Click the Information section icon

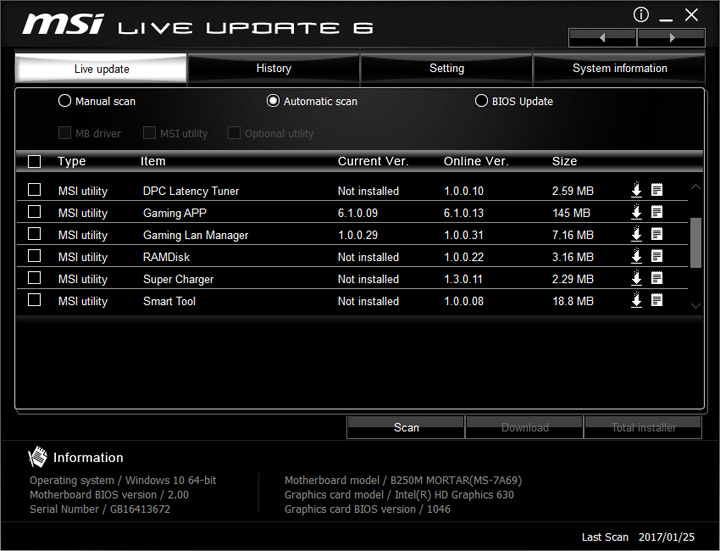click(38, 457)
